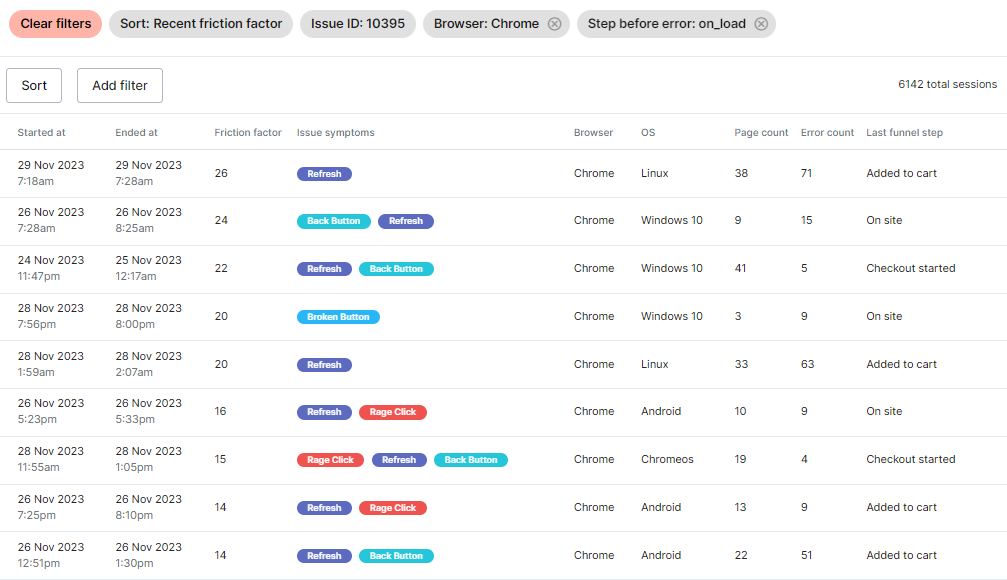Select the Sort: Recent friction factor chip
The width and height of the screenshot is (1007, 580).
point(201,24)
